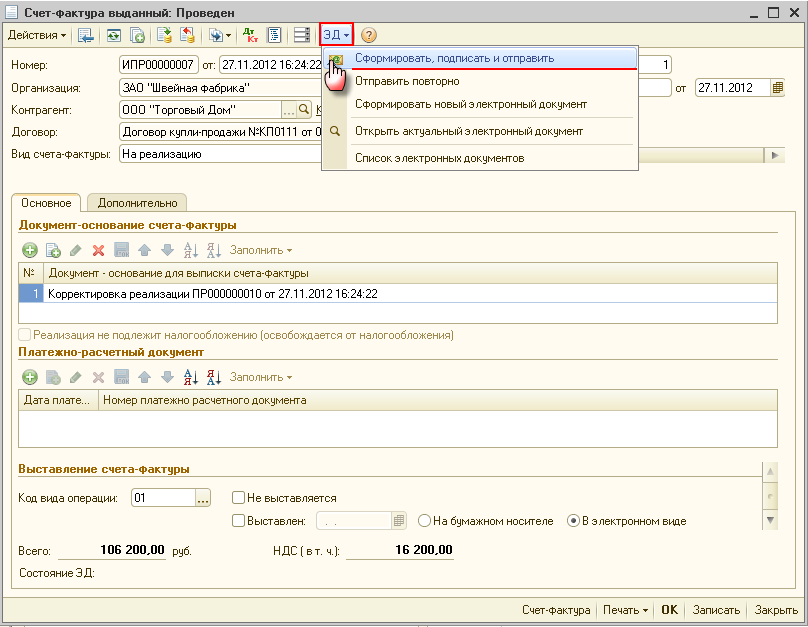Image resolution: width=808 pixels, height=627 pixels.
Task: Open calendar picker beside date 27.11.2012
Action: 777,87
